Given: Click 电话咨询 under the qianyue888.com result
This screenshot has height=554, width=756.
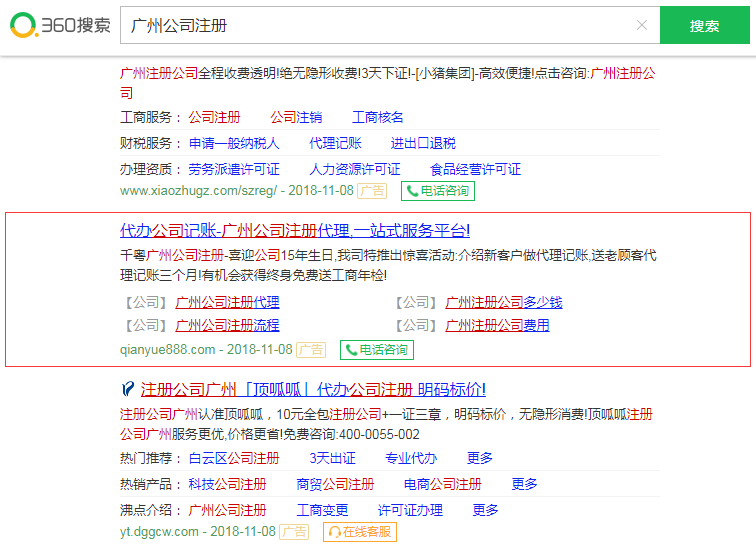Looking at the screenshot, I should pyautogui.click(x=377, y=349).
